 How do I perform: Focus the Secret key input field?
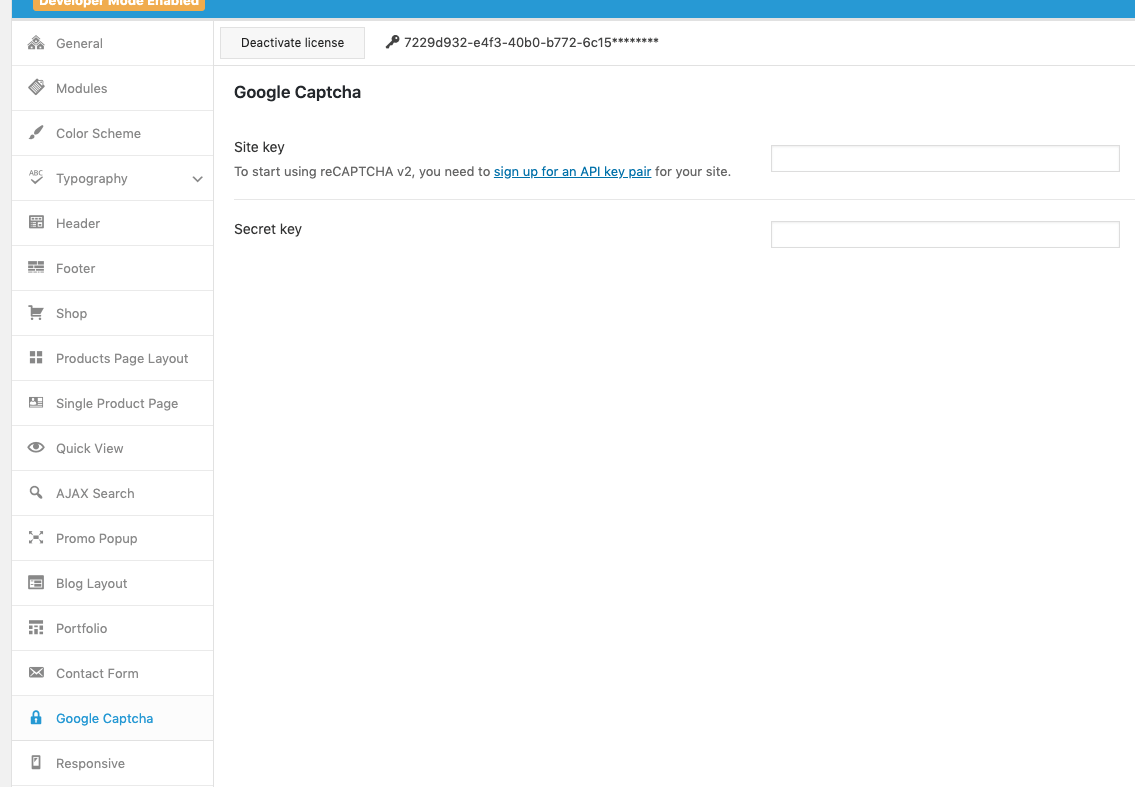pos(945,235)
